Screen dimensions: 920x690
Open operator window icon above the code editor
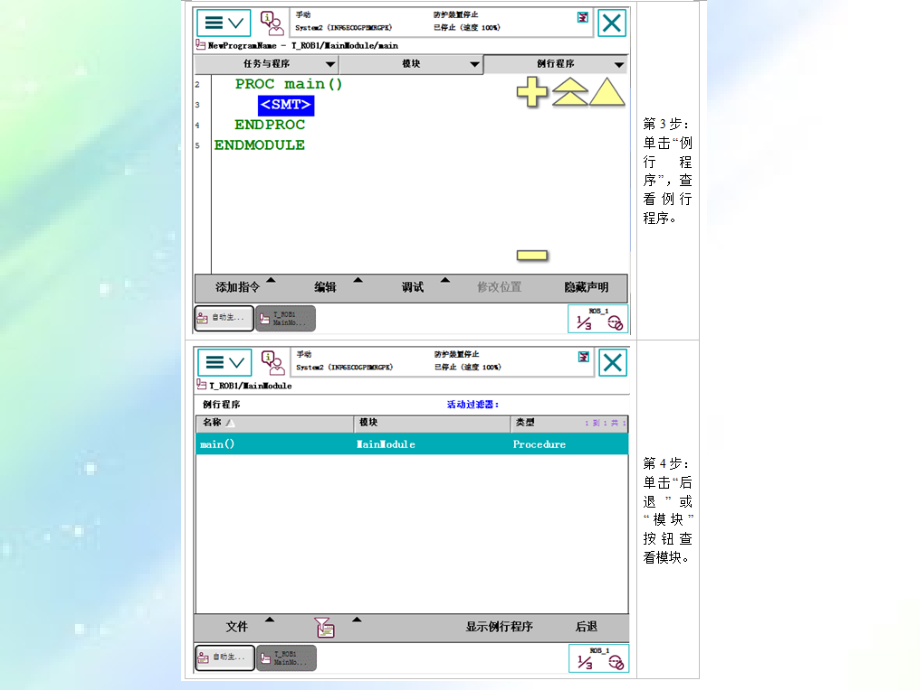(272, 23)
